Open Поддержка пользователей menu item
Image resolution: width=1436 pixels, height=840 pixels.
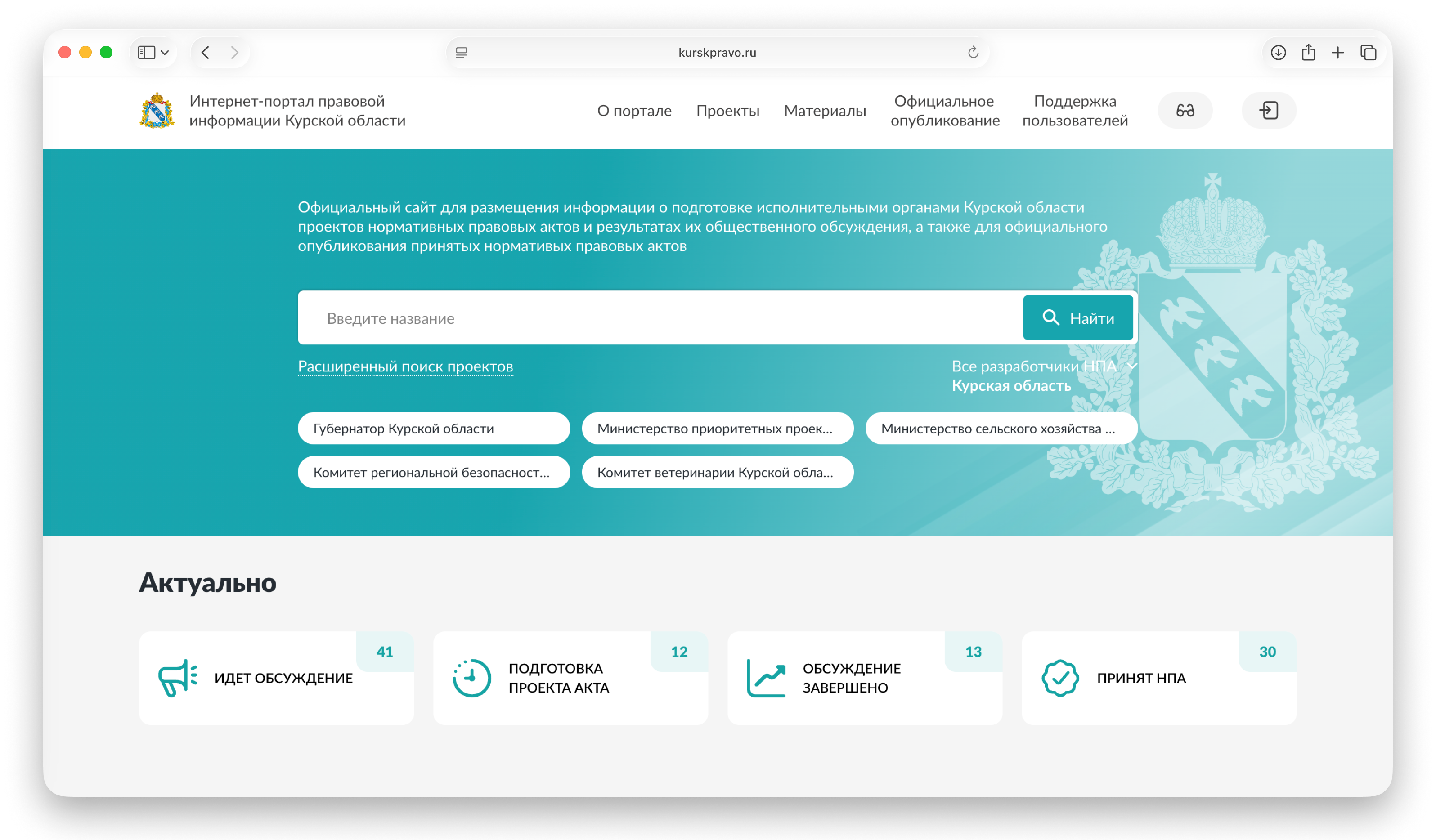(1075, 111)
